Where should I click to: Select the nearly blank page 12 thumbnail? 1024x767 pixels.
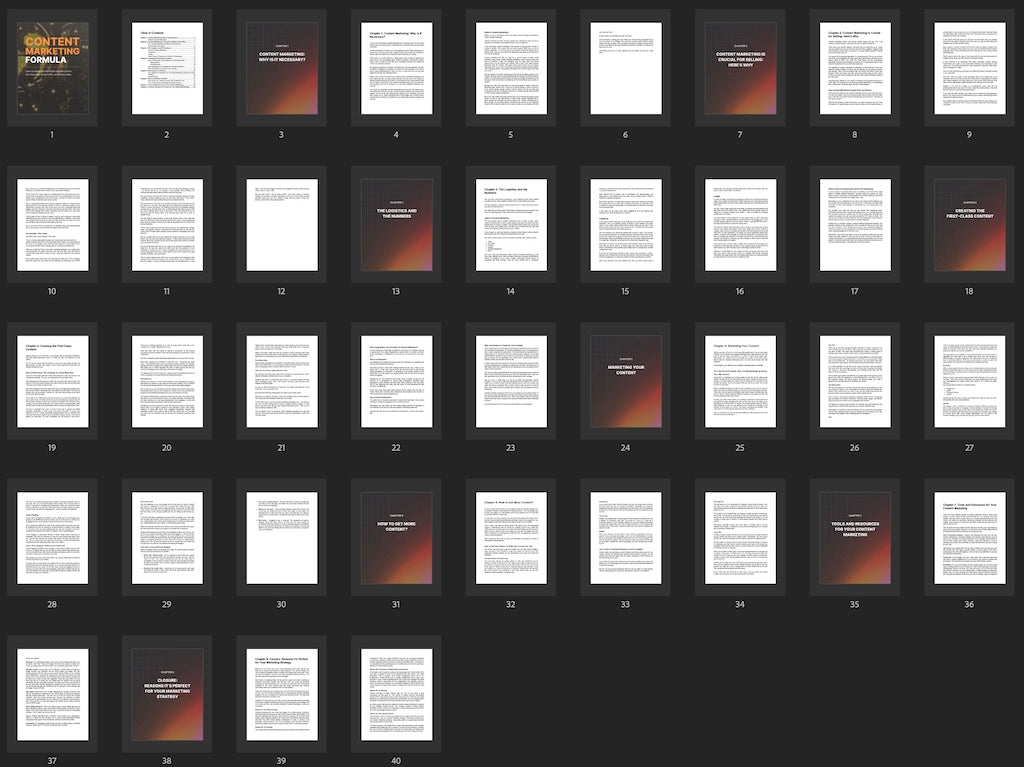coord(282,225)
